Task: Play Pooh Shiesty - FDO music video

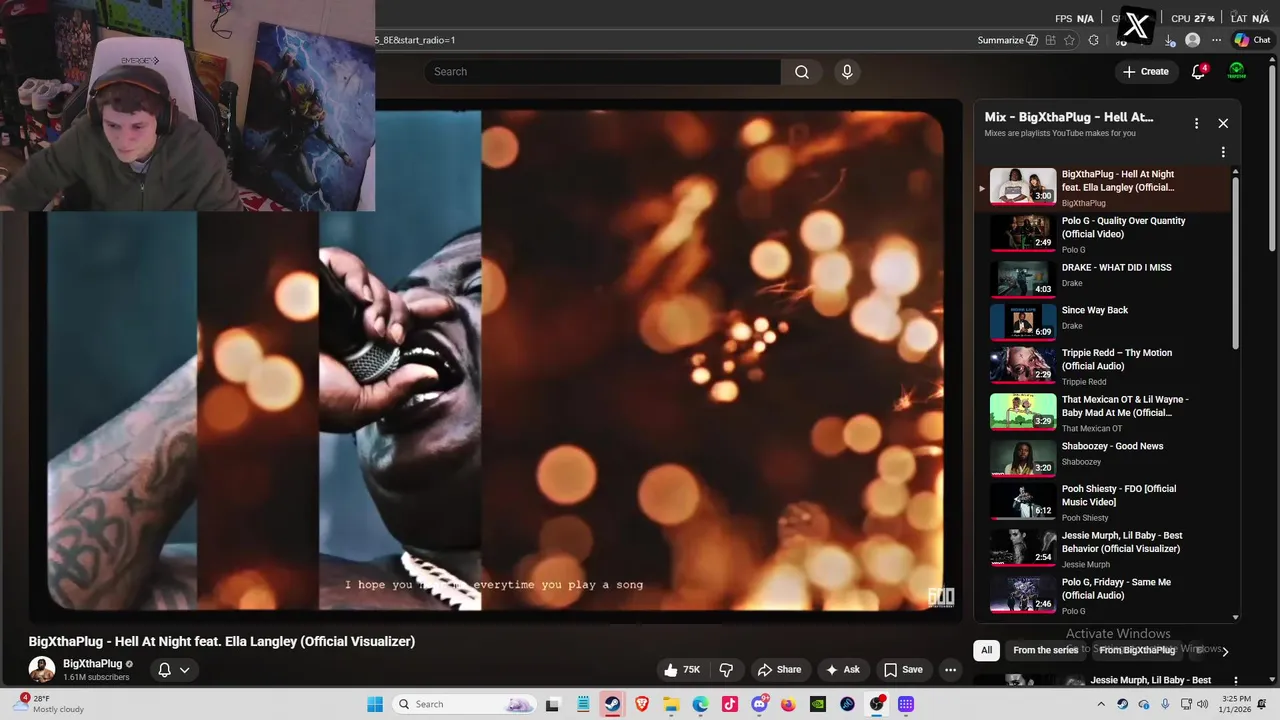Action: (1103, 502)
